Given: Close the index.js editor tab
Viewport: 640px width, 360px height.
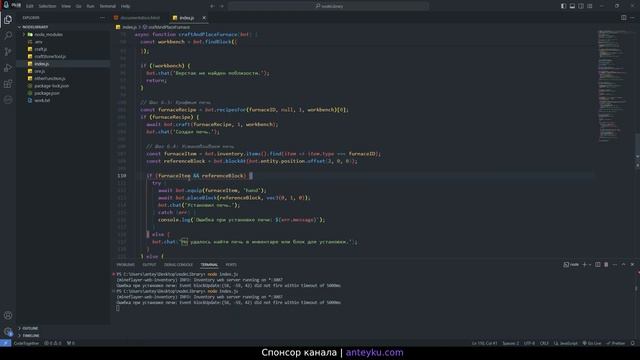Looking at the screenshot, I should coord(204,18).
